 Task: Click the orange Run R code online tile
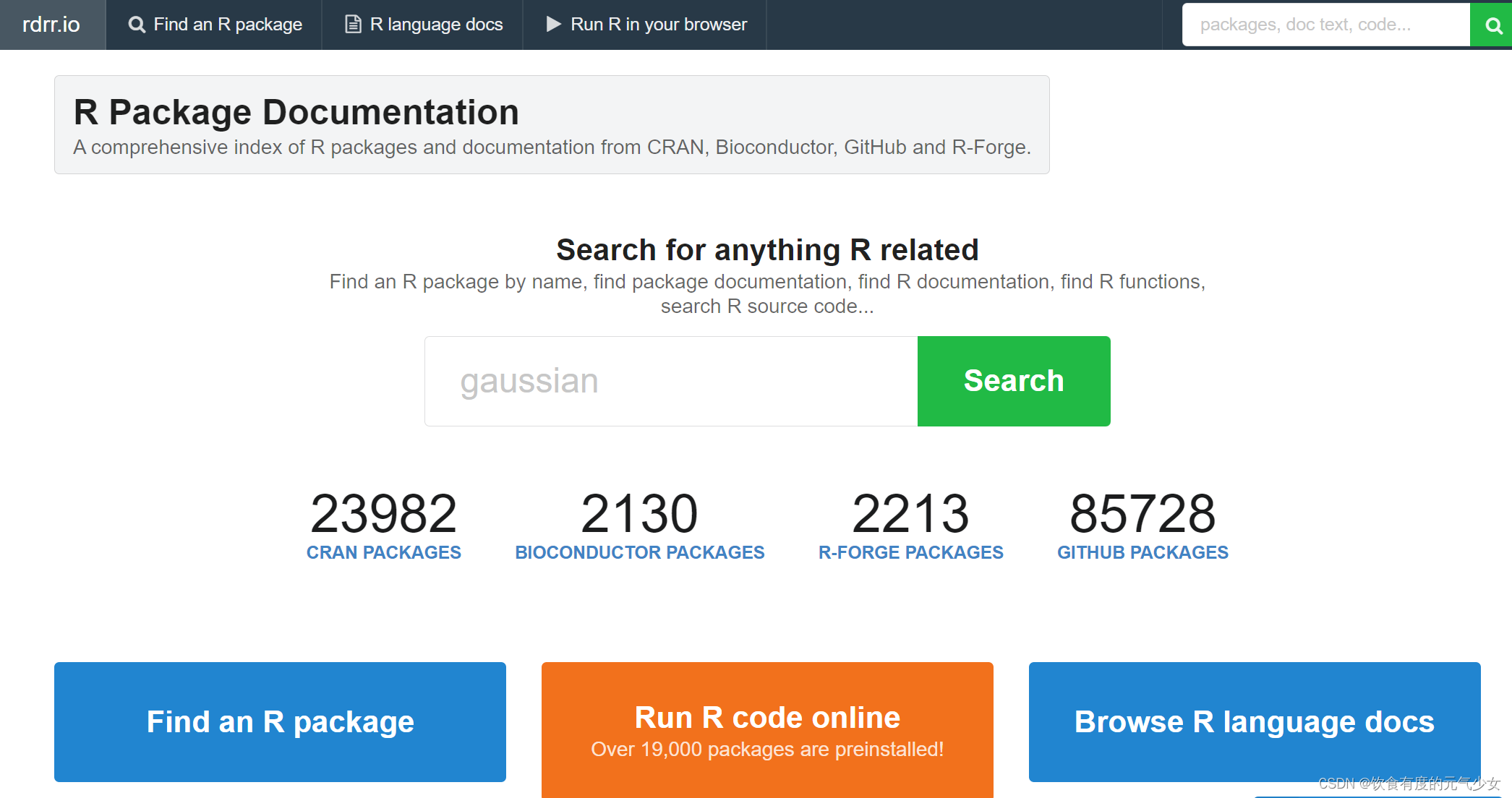(x=766, y=729)
